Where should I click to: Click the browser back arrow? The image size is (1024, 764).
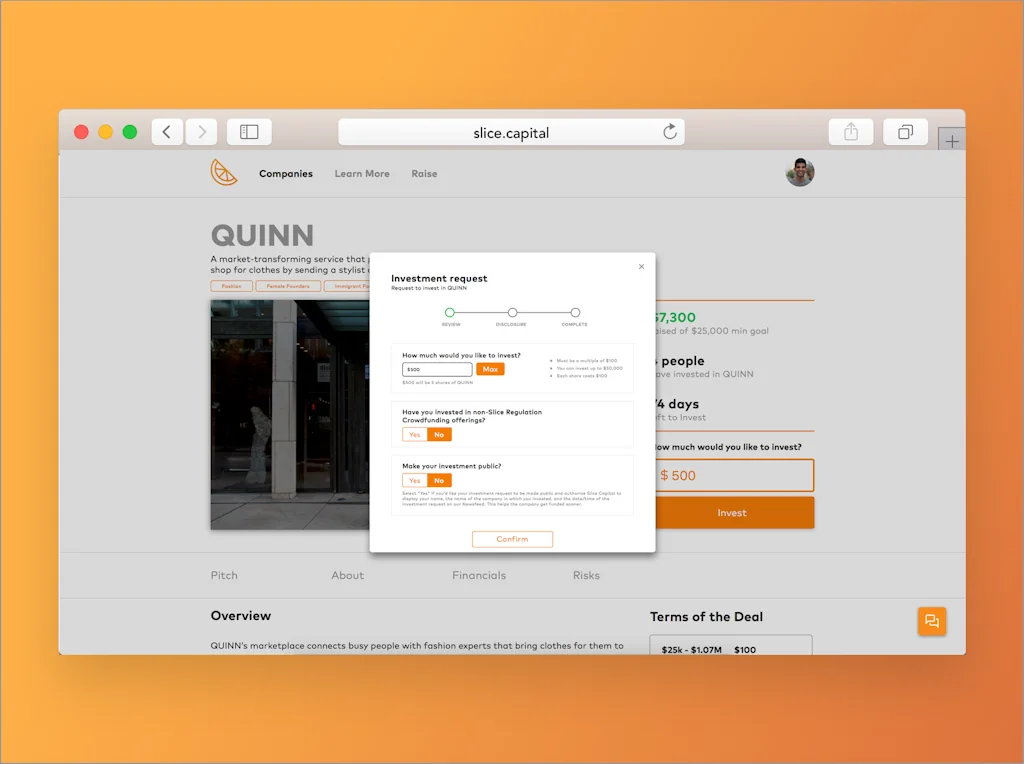[x=166, y=131]
